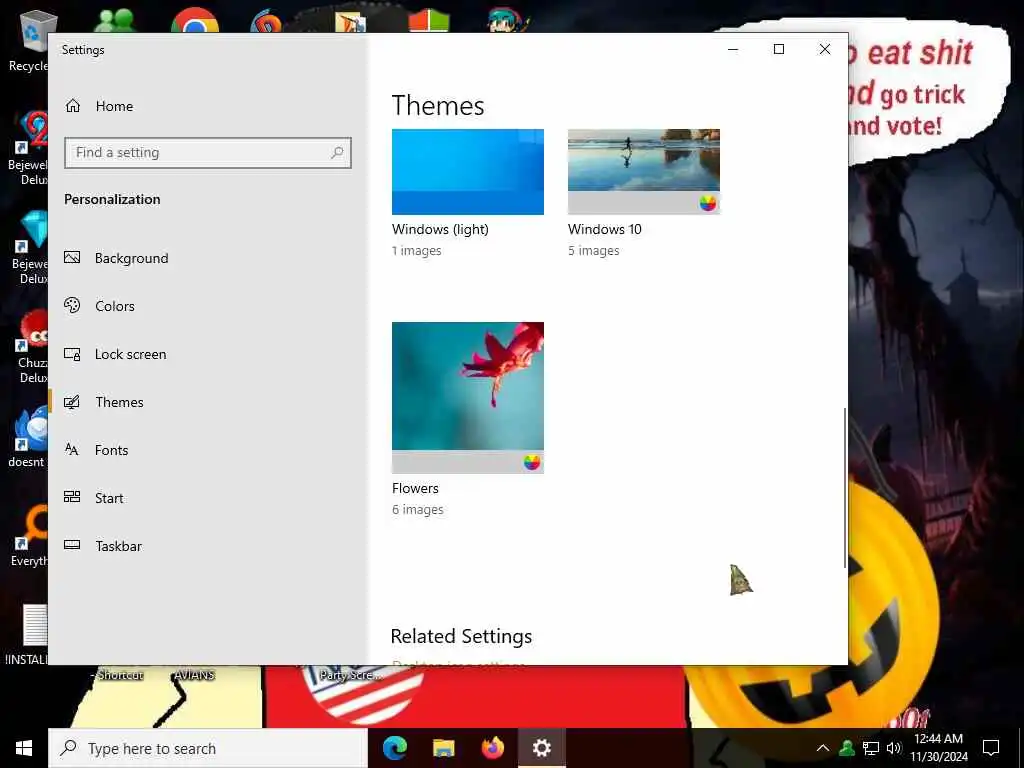The height and width of the screenshot is (768, 1024).
Task: Click the Fonts AA icon
Action: point(72,449)
